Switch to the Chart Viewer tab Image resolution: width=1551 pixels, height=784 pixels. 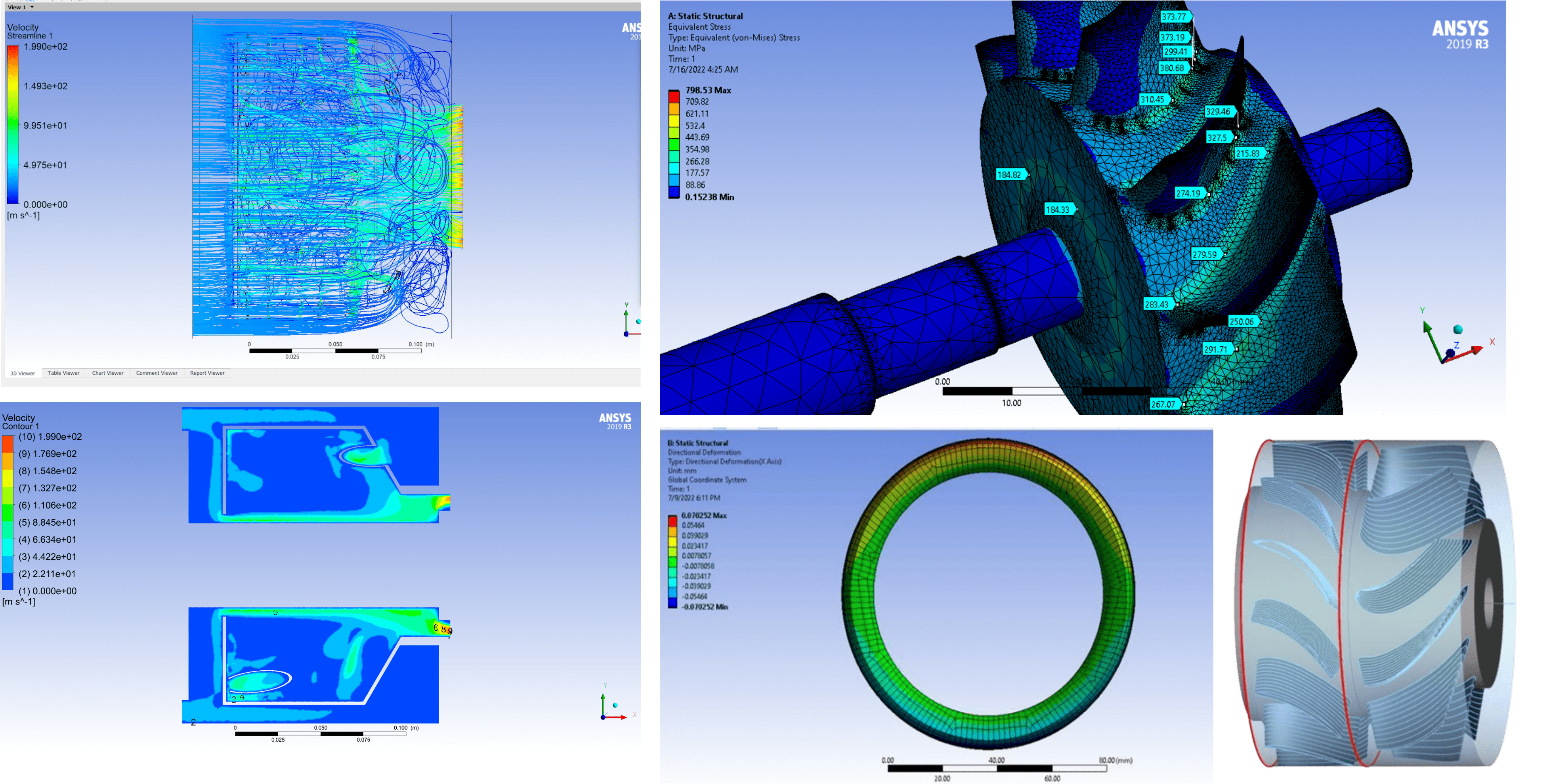click(x=108, y=373)
